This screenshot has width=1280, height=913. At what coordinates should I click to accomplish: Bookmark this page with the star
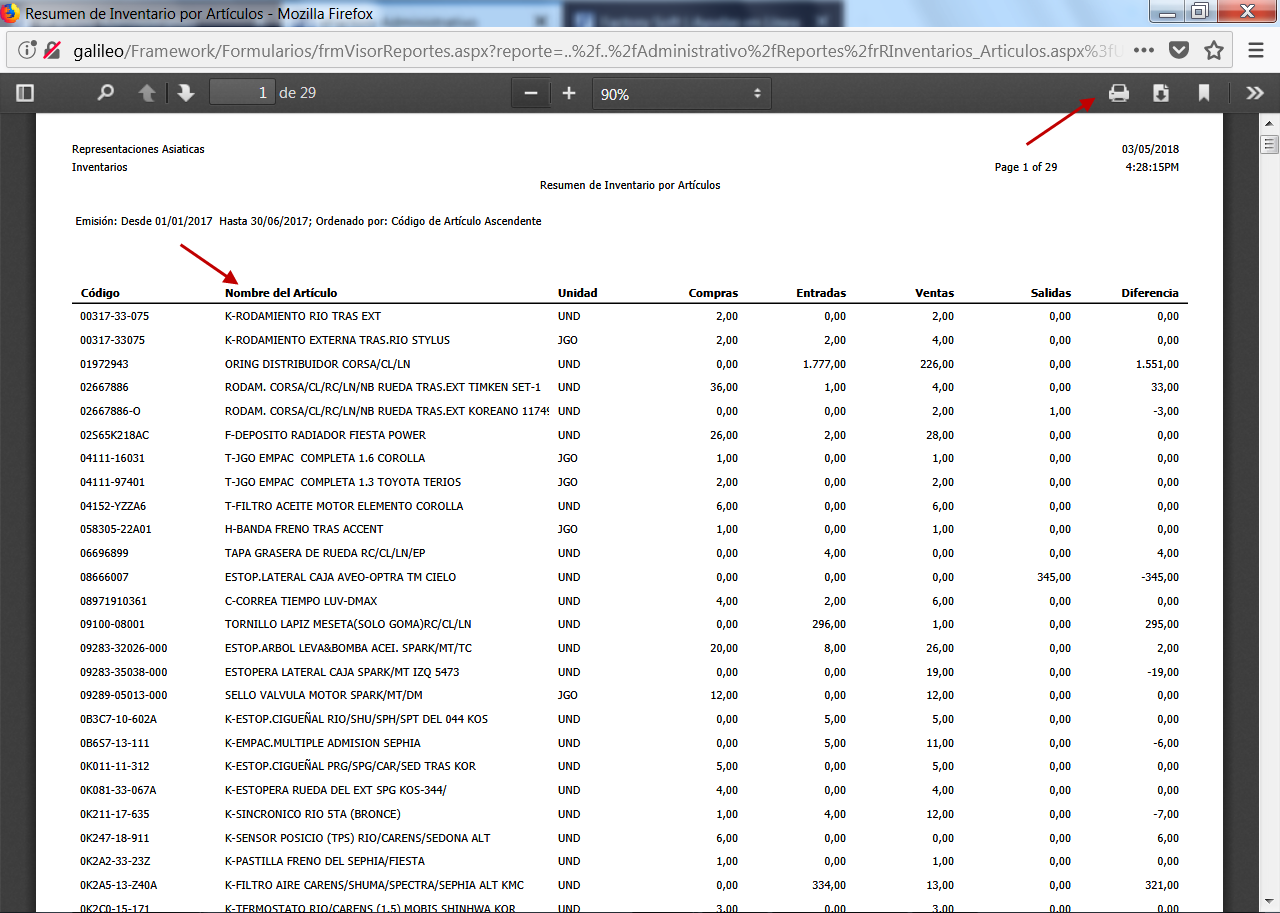click(x=1213, y=50)
